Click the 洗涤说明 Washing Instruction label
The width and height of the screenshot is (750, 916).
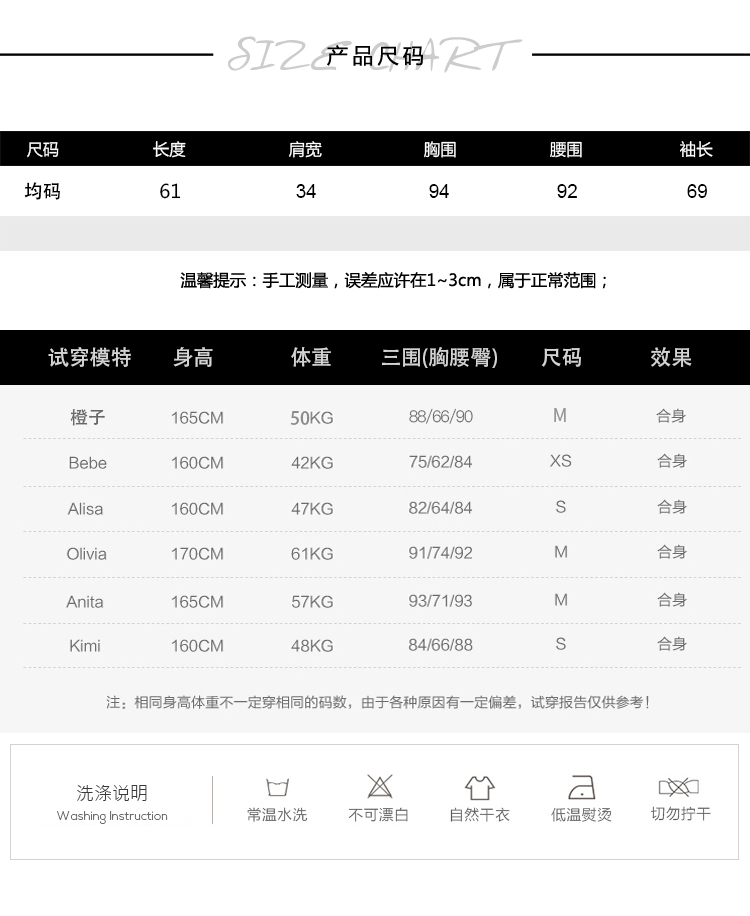click(x=112, y=802)
